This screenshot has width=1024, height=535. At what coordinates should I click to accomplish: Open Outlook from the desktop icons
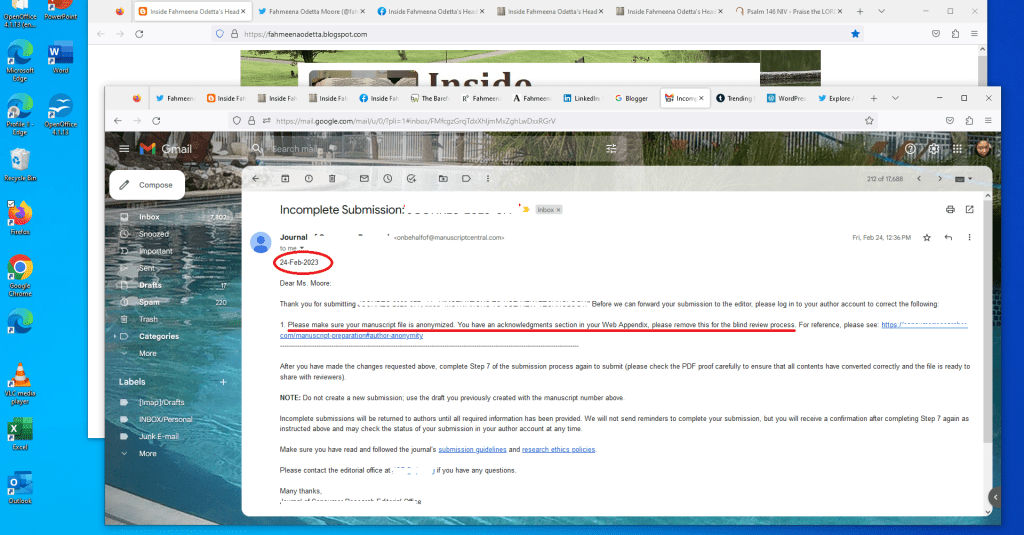pyautogui.click(x=20, y=485)
